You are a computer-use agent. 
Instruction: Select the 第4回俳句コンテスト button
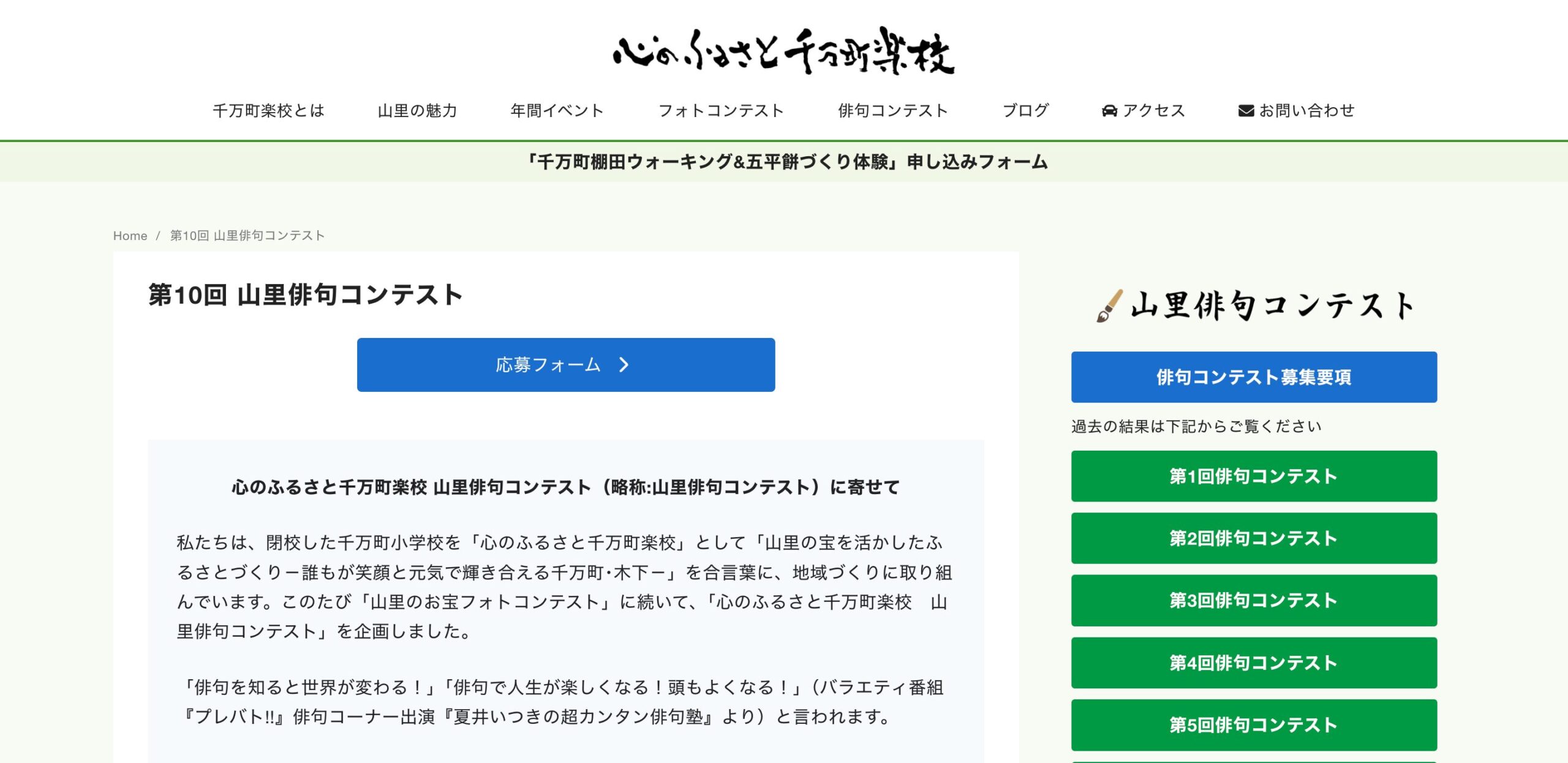(x=1253, y=663)
